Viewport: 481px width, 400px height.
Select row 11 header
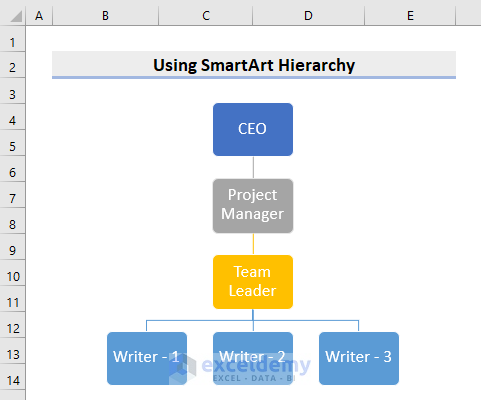click(x=13, y=299)
